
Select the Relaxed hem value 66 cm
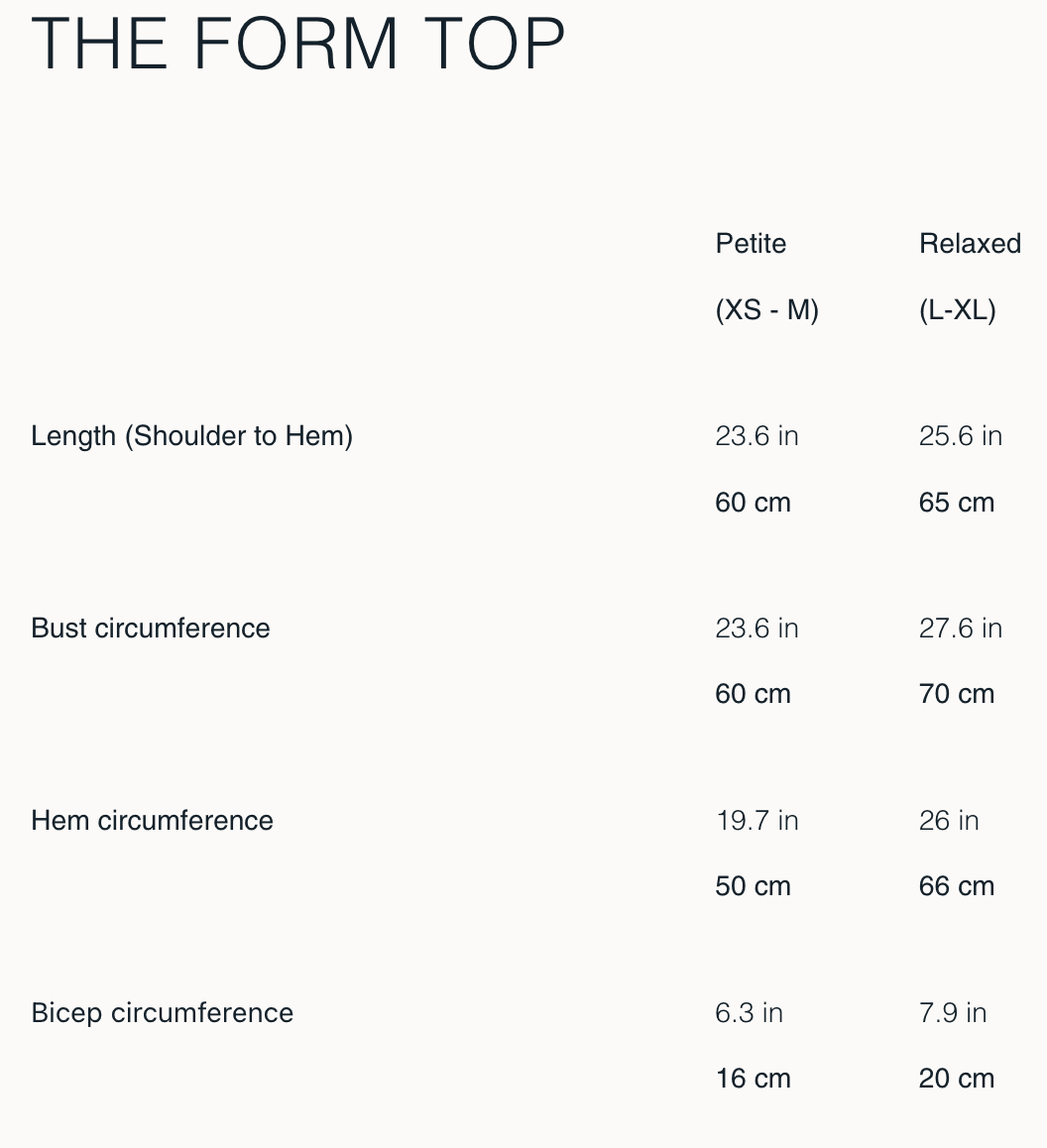pos(956,886)
